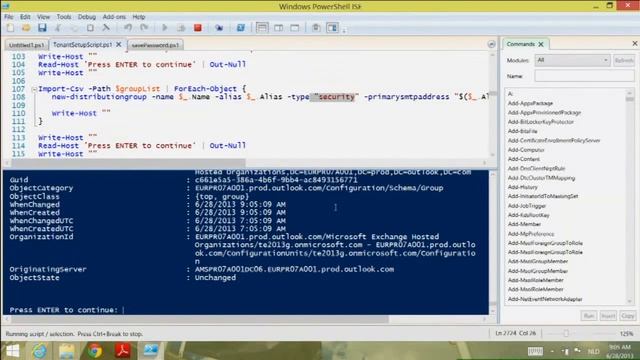
Task: Switch to the savePassword.ps1 tab
Action: pyautogui.click(x=155, y=45)
